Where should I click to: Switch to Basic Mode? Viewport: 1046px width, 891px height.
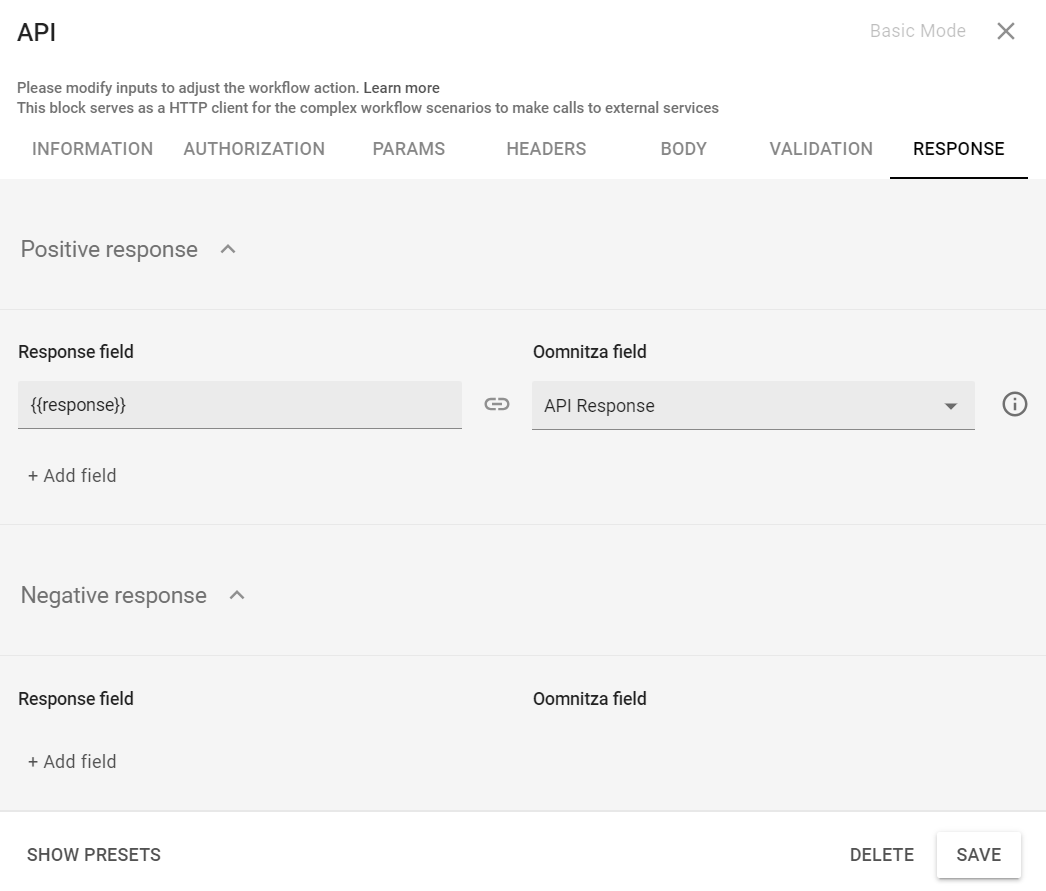pyautogui.click(x=917, y=31)
